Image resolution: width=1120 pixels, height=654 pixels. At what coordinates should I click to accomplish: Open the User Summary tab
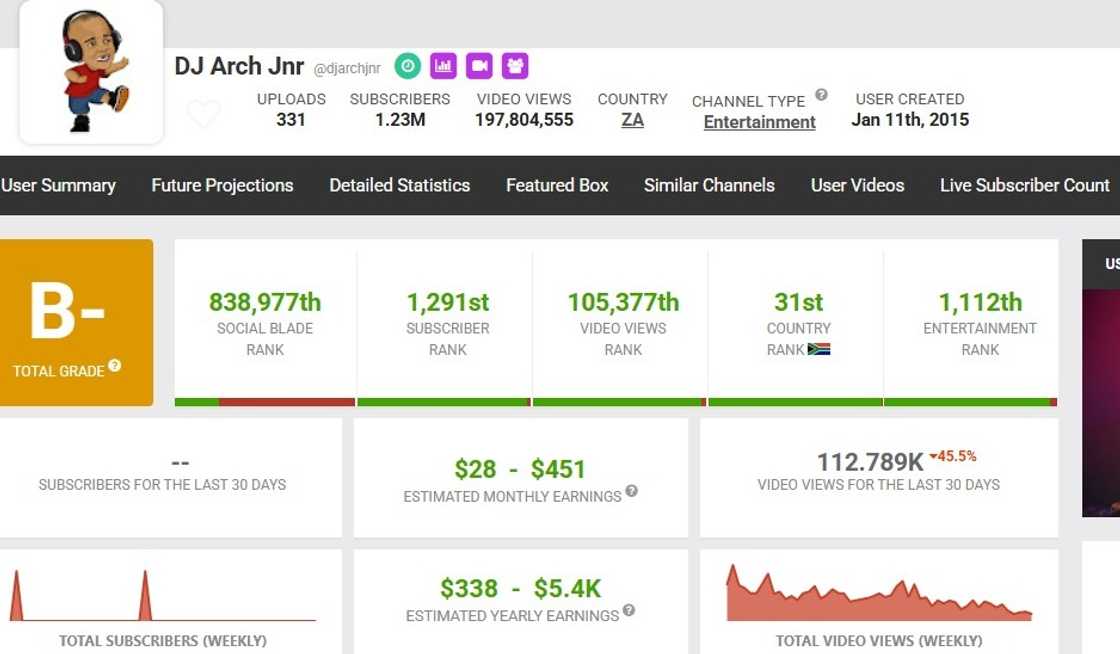point(58,185)
